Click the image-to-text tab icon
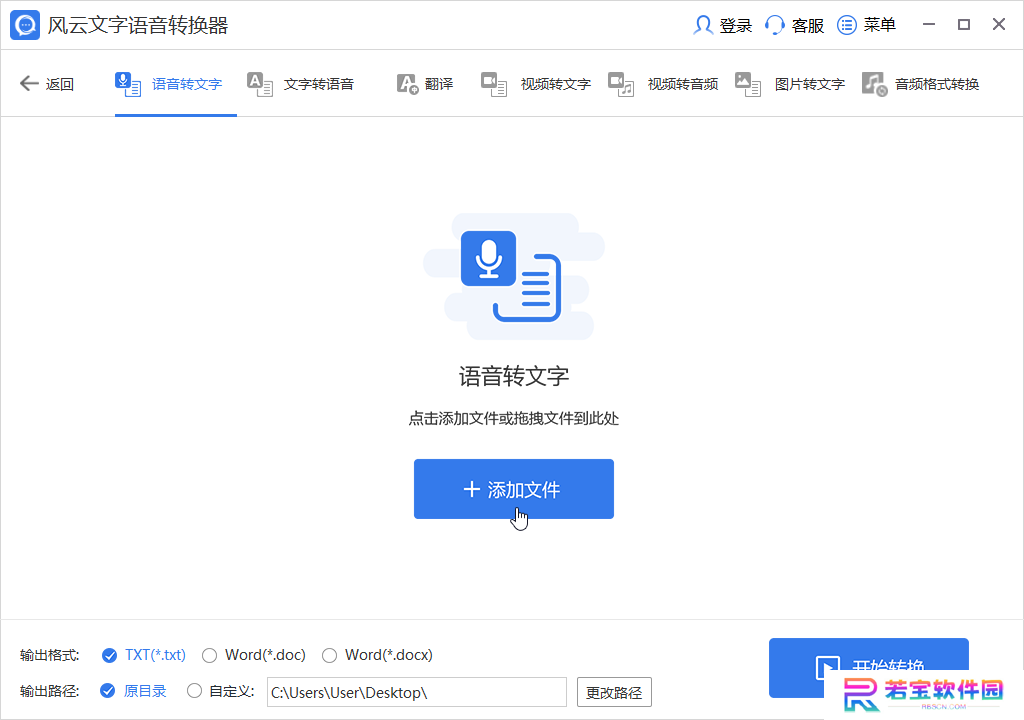 coord(748,84)
